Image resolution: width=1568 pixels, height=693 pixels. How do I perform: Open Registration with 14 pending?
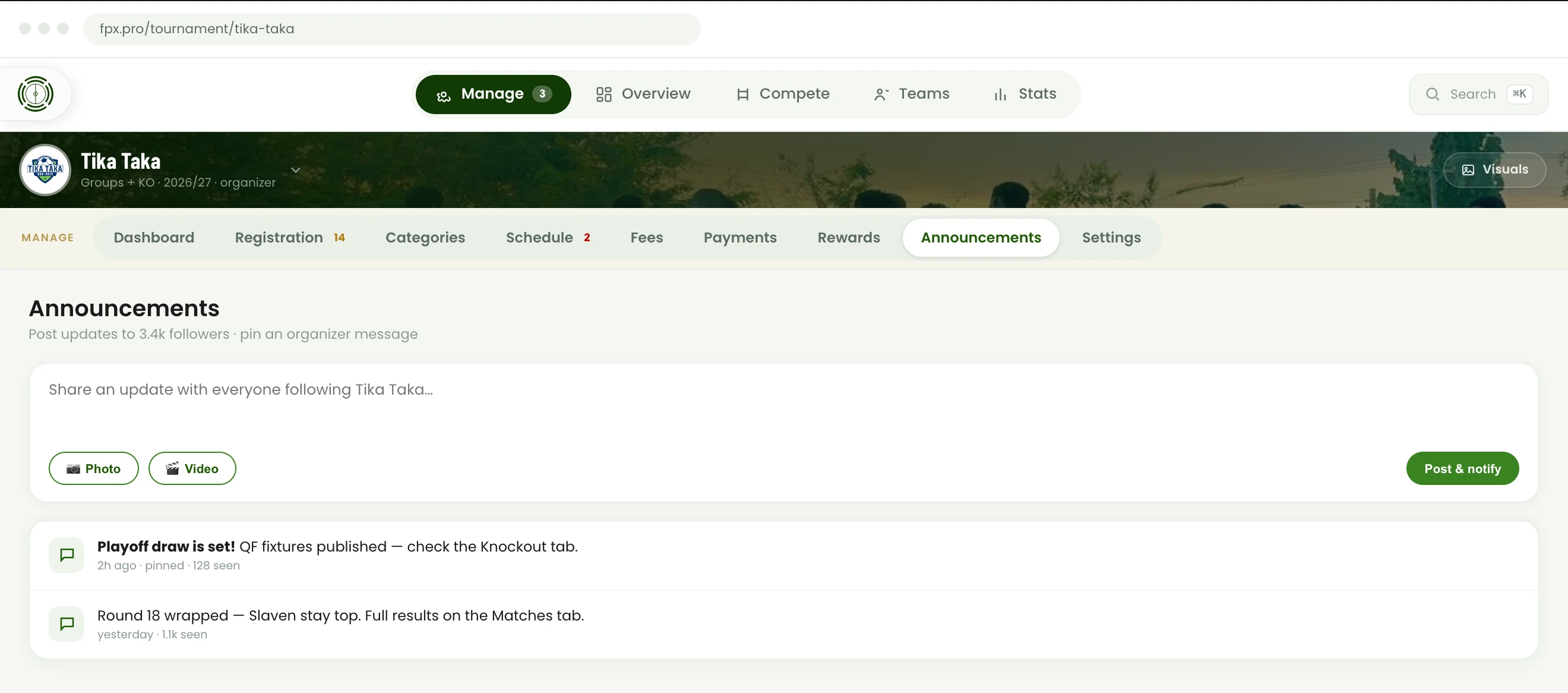click(290, 238)
